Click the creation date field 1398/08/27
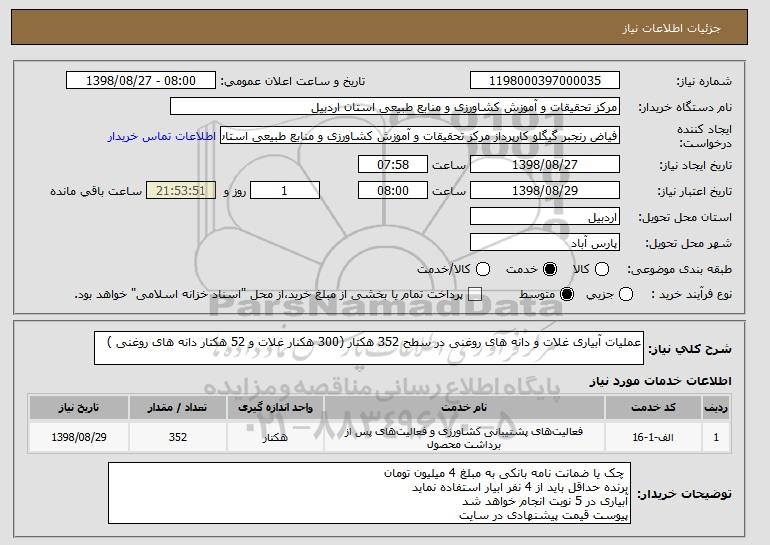This screenshot has height=545, width=770. (545, 164)
